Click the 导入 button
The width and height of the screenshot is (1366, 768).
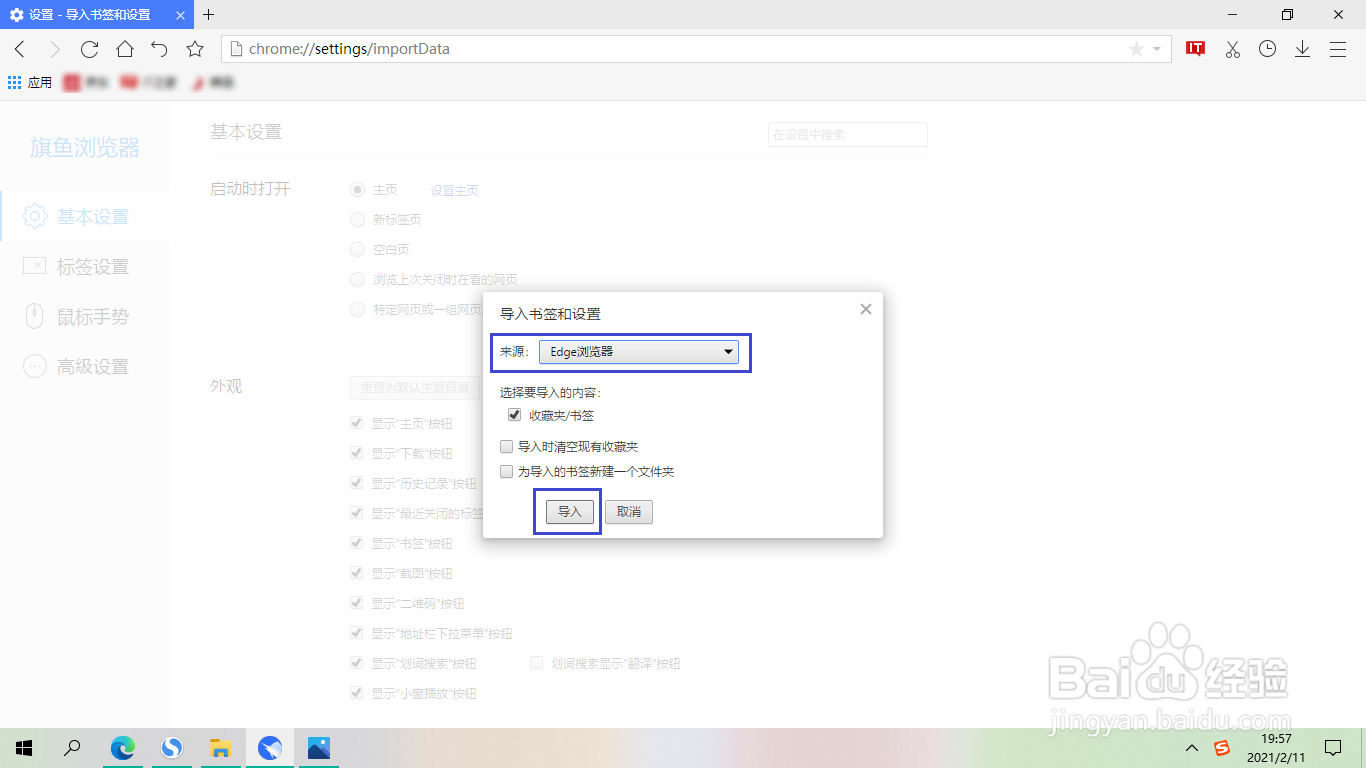570,512
